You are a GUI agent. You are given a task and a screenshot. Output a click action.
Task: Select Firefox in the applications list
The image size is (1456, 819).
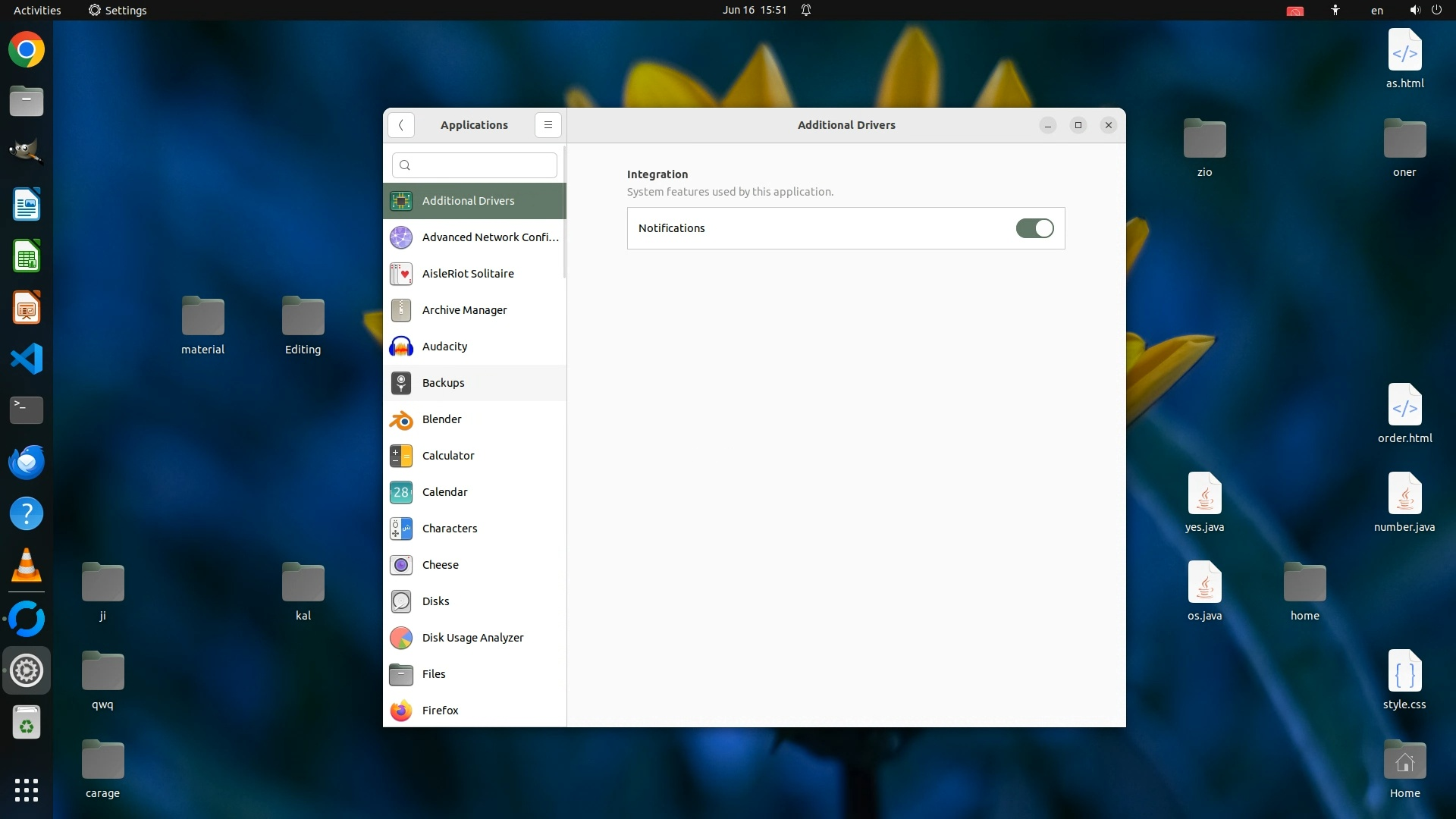[440, 711]
